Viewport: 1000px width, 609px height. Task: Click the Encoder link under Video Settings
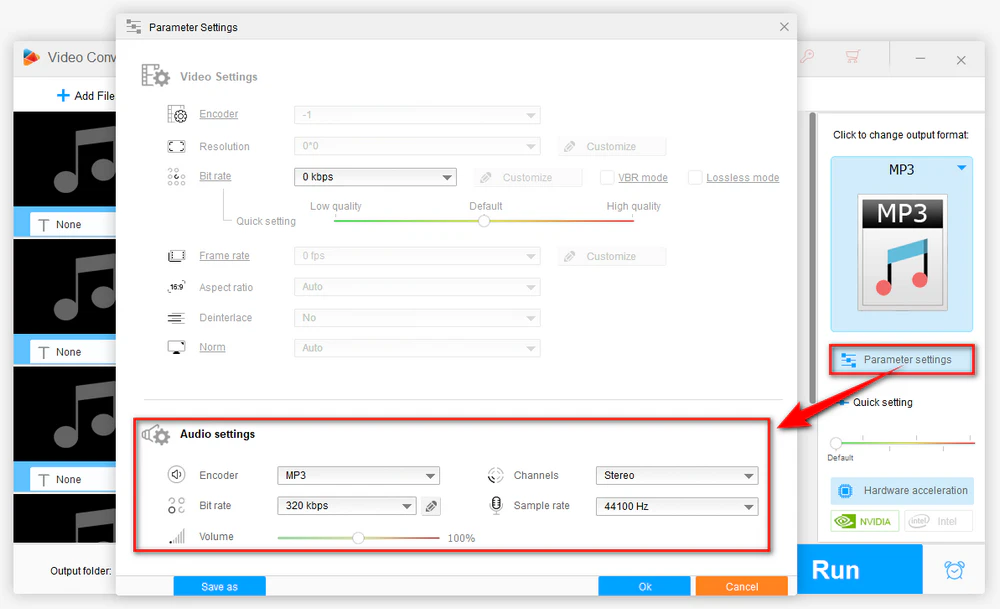click(x=218, y=114)
